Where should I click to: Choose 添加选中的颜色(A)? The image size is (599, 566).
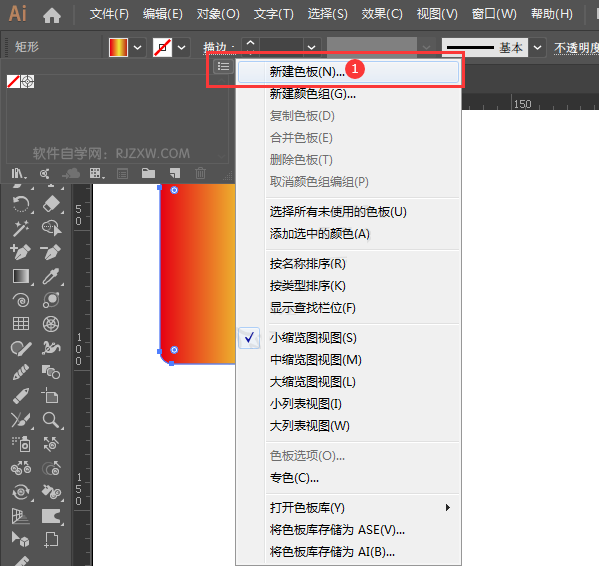tap(348, 233)
